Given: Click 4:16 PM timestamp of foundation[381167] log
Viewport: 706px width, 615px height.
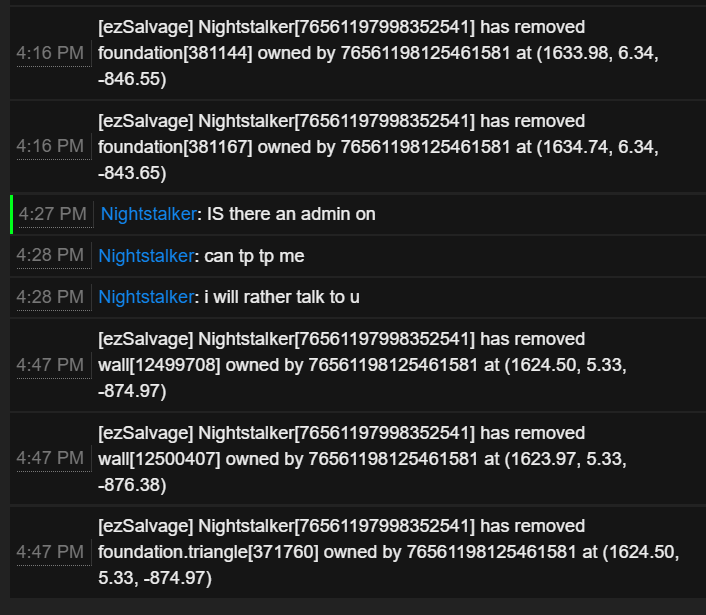Looking at the screenshot, I should coord(50,146).
